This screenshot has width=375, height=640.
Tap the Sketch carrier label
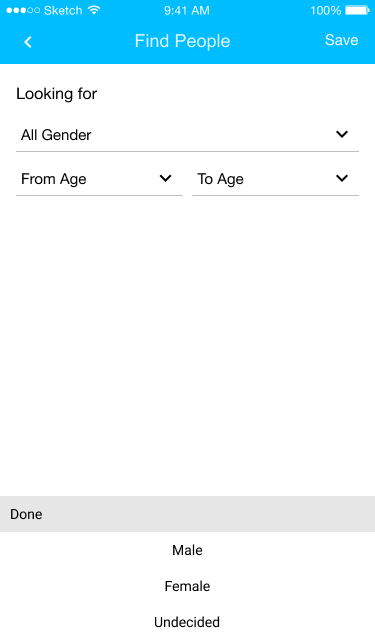click(x=63, y=10)
